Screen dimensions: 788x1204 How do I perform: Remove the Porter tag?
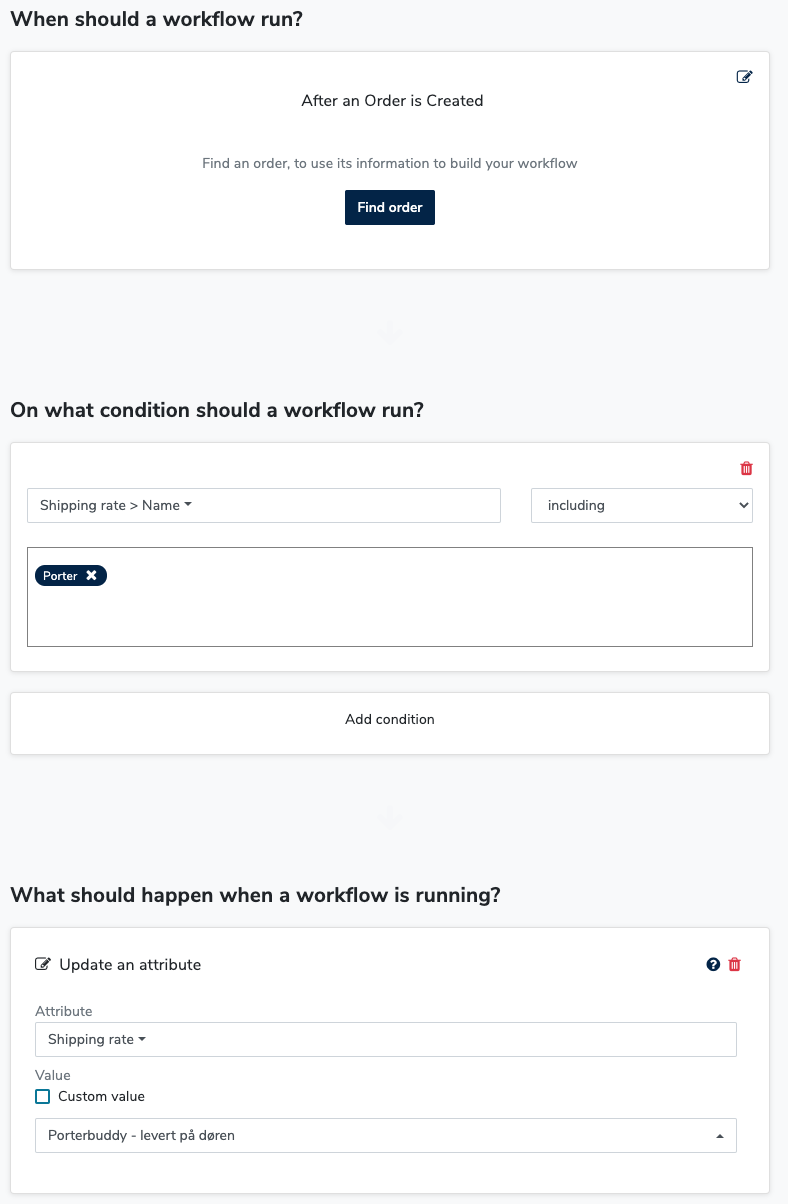pyautogui.click(x=91, y=576)
